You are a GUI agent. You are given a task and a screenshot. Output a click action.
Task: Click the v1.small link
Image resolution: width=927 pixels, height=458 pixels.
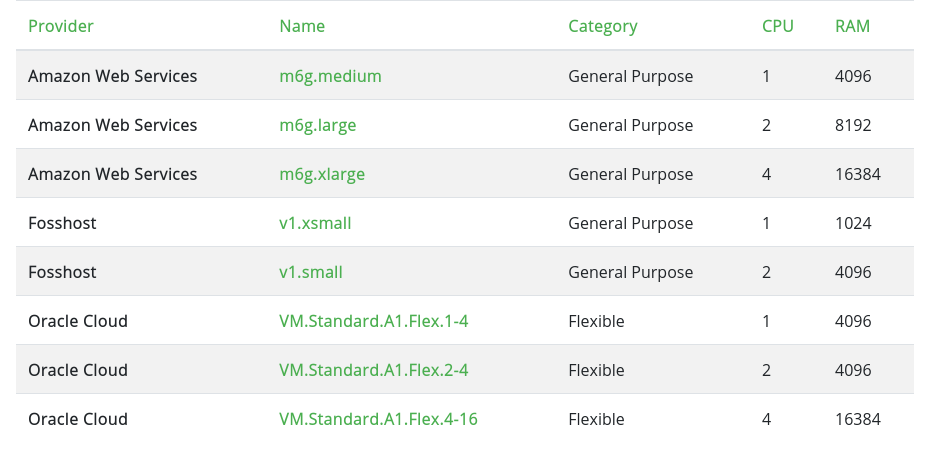pos(311,272)
